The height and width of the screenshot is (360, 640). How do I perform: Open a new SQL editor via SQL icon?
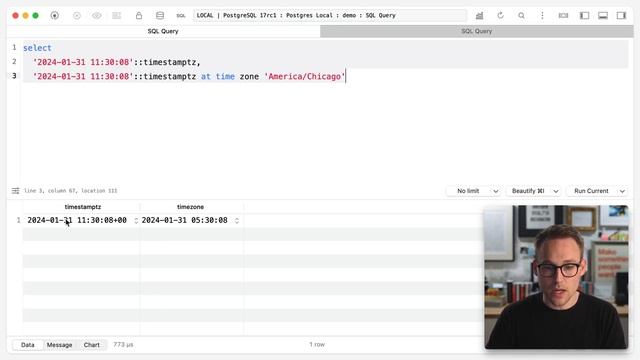pos(181,16)
